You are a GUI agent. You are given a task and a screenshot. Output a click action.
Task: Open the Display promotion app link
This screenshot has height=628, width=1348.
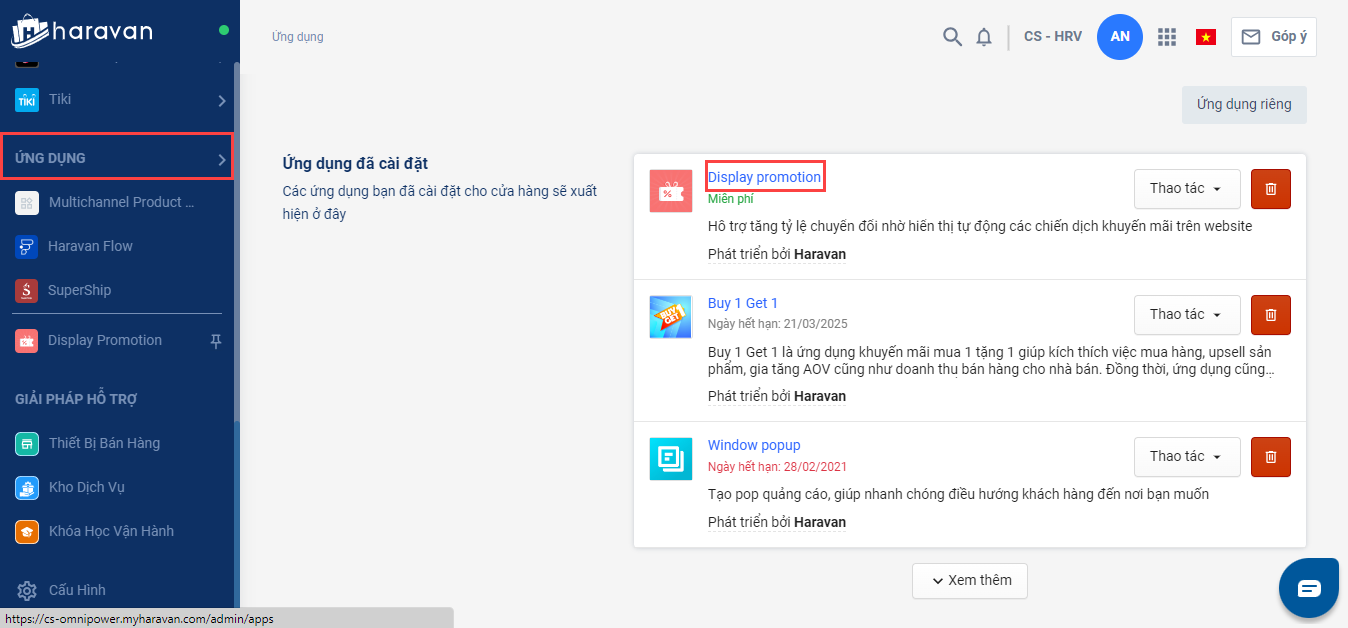tap(765, 178)
